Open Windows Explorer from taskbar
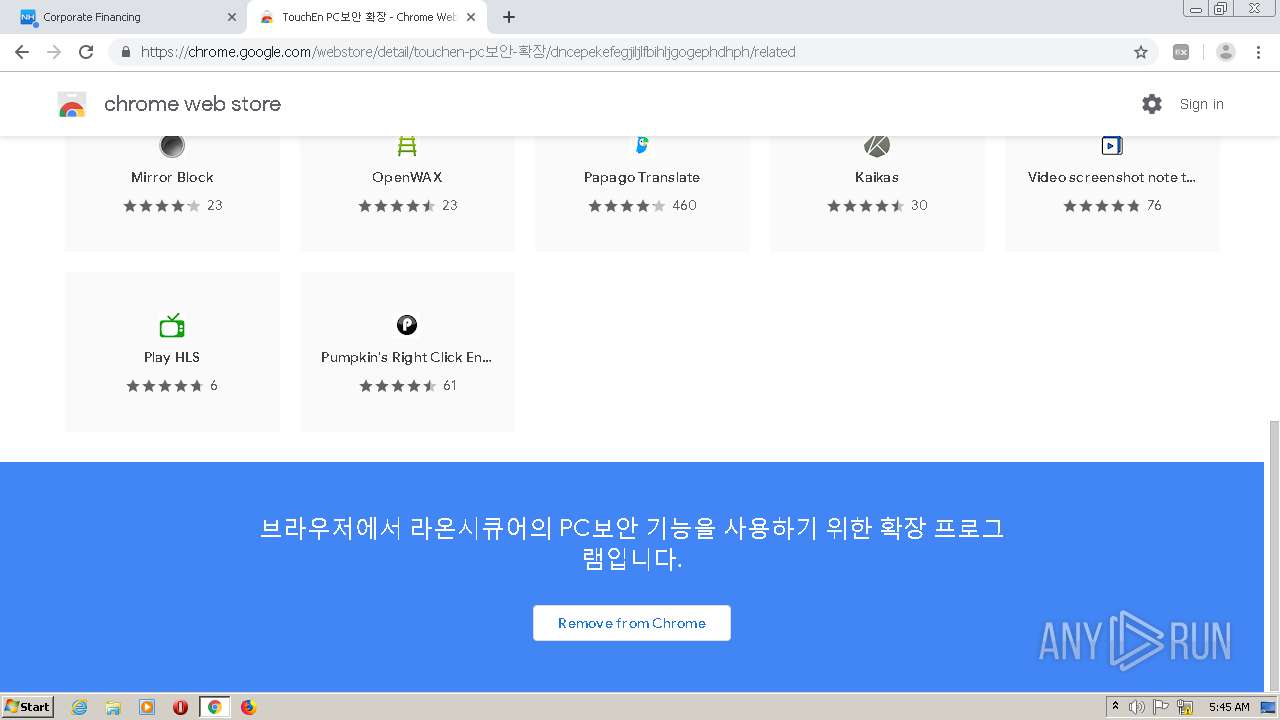This screenshot has width=1280, height=720. pyautogui.click(x=113, y=707)
